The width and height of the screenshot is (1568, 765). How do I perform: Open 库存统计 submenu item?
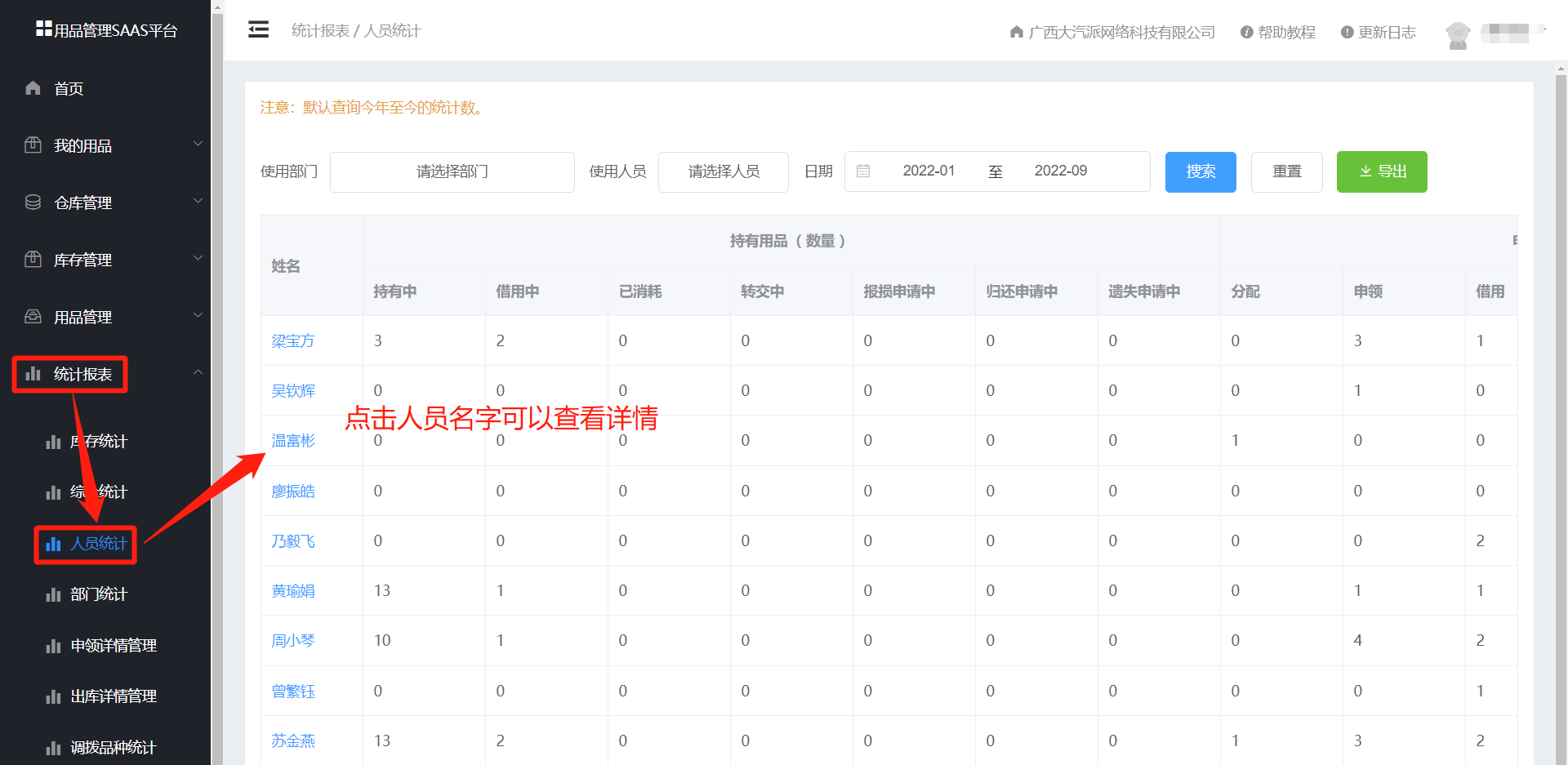click(x=99, y=442)
